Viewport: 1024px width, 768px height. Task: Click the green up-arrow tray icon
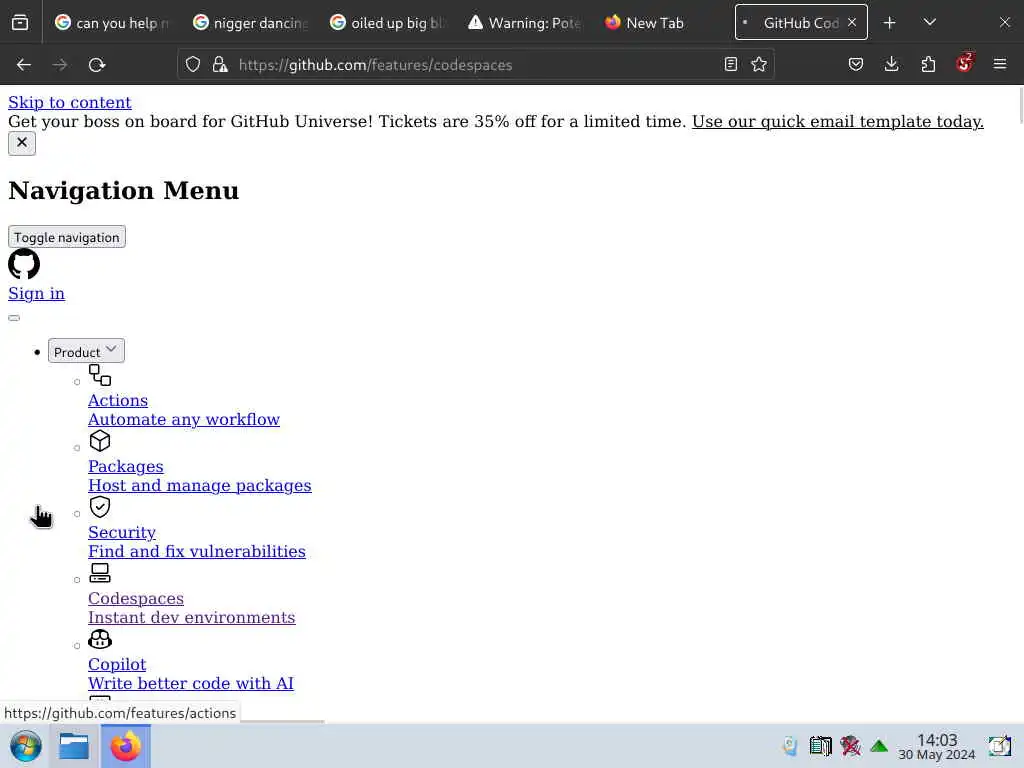click(x=879, y=746)
